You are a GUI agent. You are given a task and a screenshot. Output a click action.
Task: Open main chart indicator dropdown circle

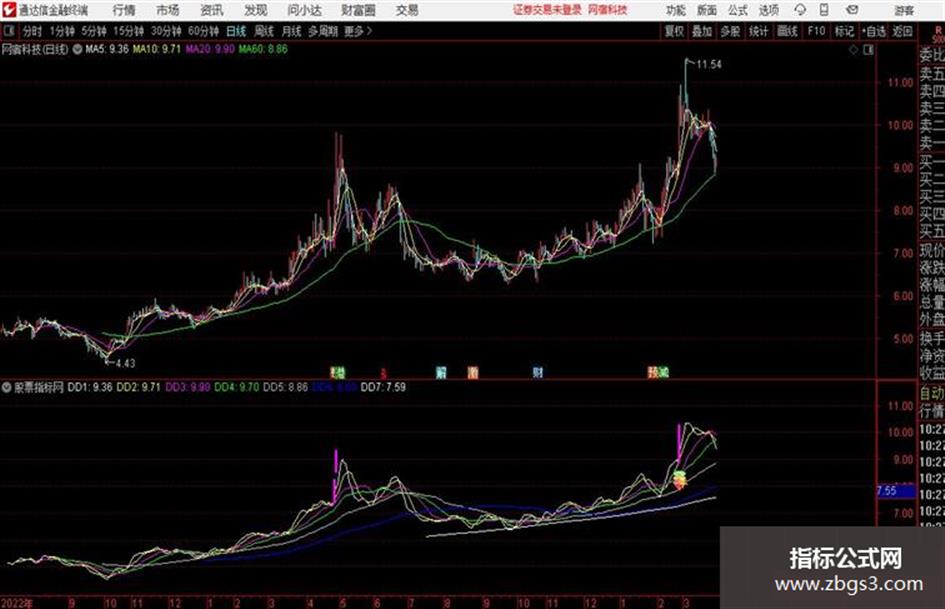coord(77,49)
